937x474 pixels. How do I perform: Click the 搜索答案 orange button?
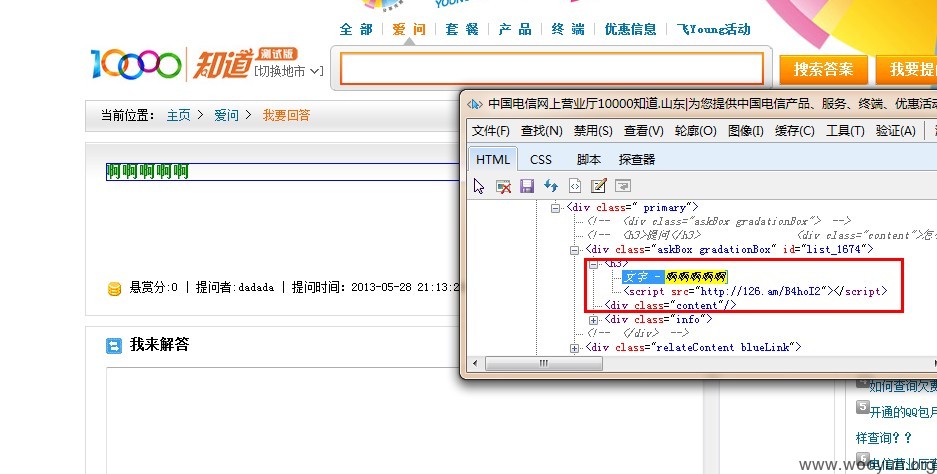click(823, 69)
